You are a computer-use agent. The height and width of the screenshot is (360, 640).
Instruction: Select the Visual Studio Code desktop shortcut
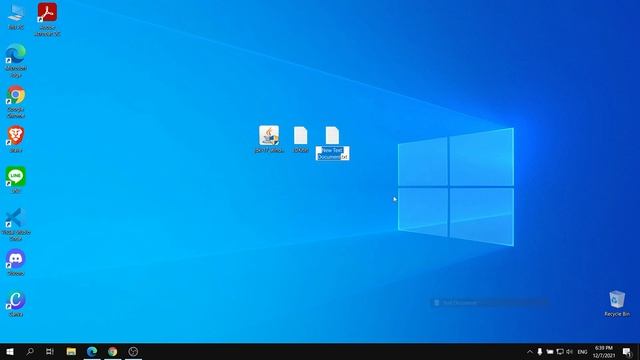[x=16, y=224]
